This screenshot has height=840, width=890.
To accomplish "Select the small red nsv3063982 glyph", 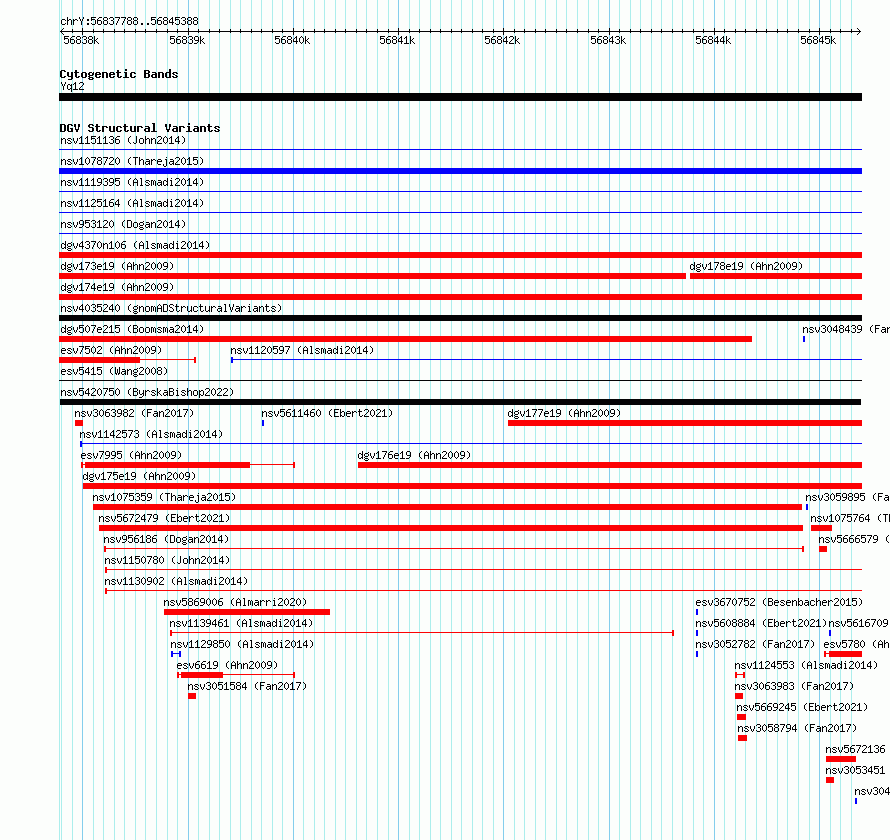I will point(79,423).
